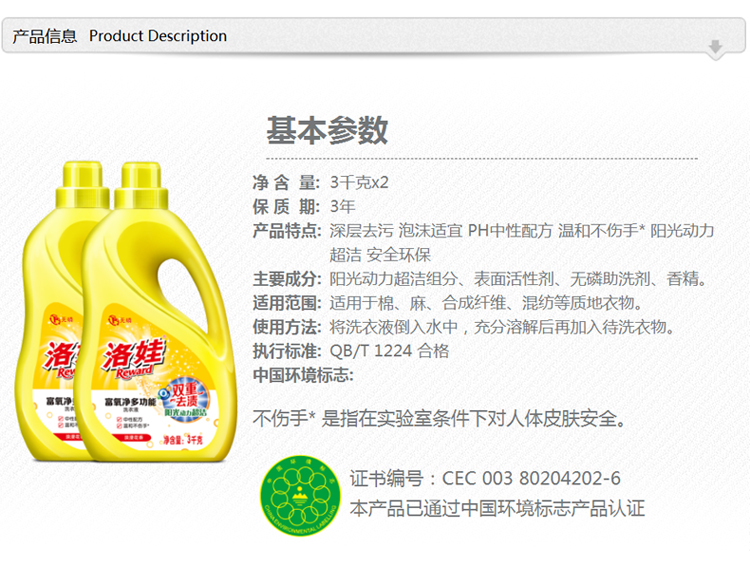Click the 不伤手 skin safety disclaimer text
This screenshot has height=561, width=750.
(439, 418)
